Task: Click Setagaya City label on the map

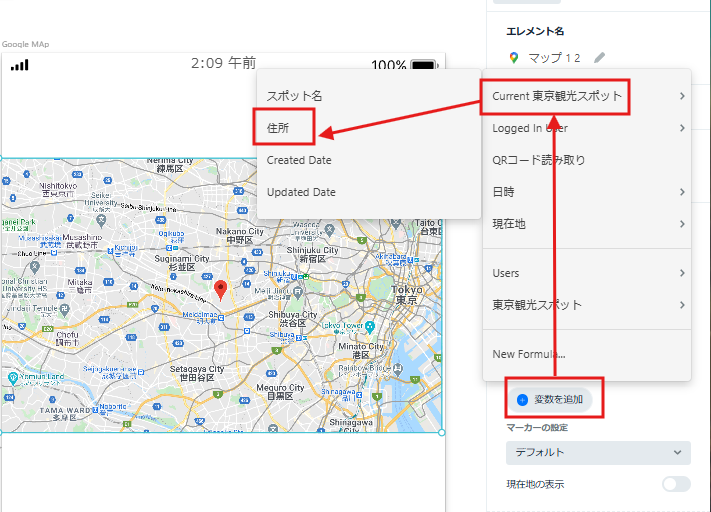Action: coord(197,373)
